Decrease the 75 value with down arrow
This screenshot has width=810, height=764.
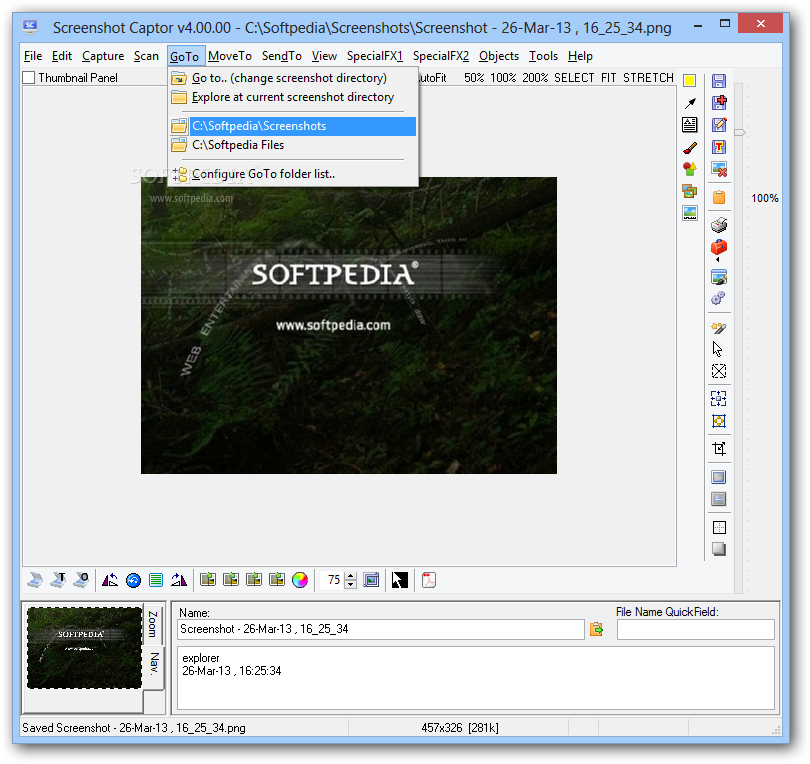pos(351,584)
